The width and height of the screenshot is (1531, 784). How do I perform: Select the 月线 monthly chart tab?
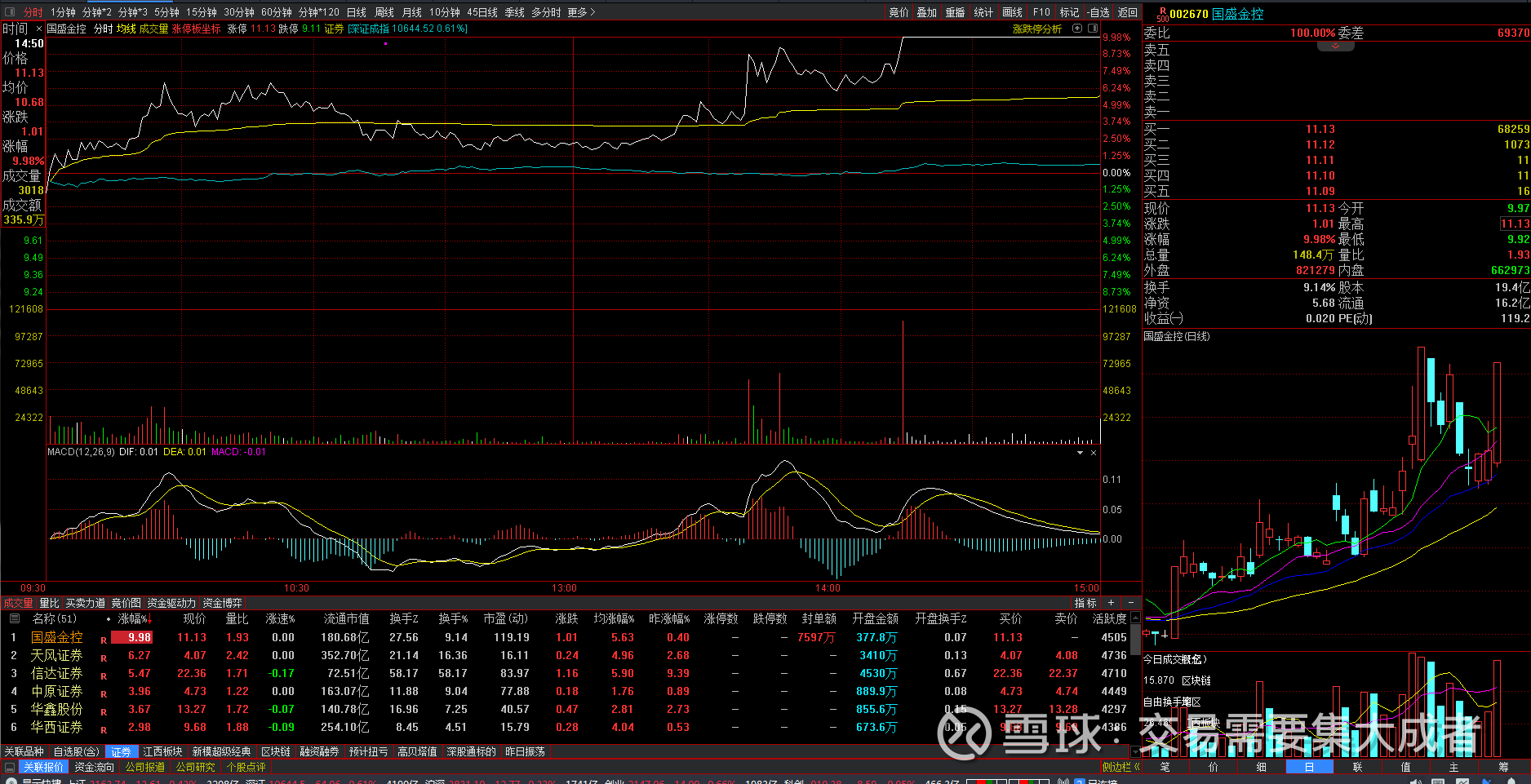point(412,12)
